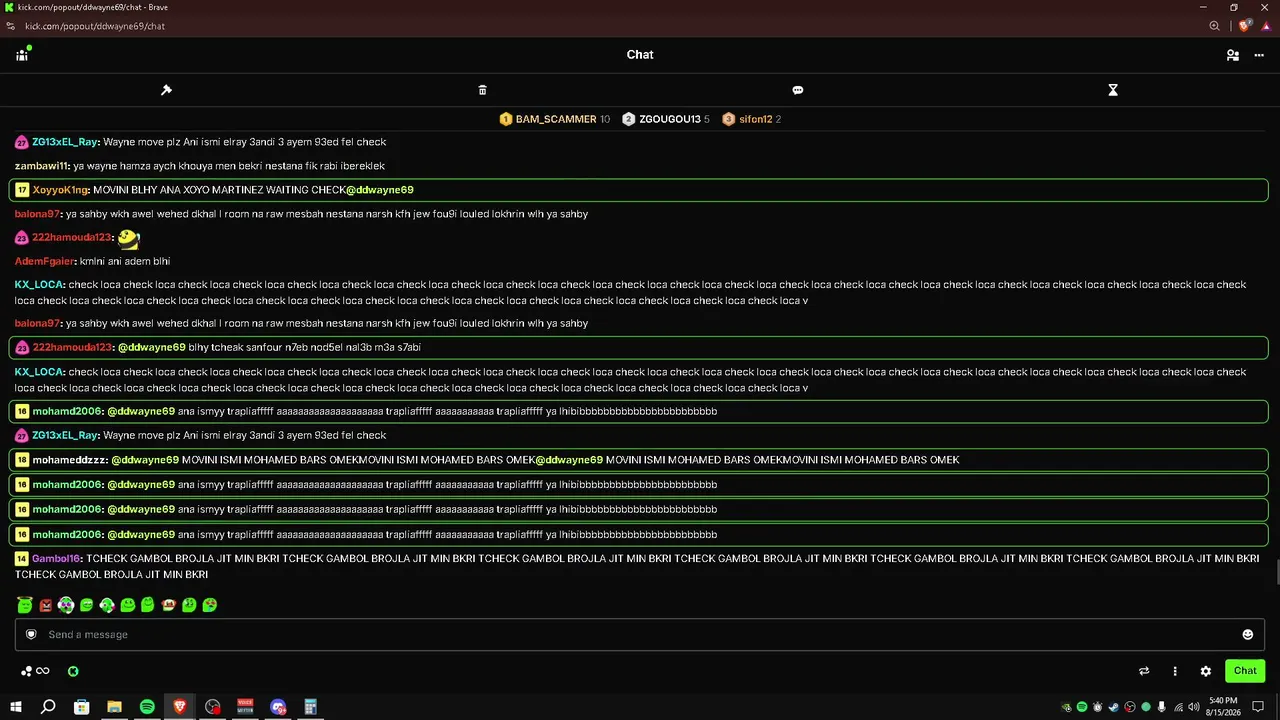Screen dimensions: 1280x720
Task: Select the trash deleted messages tab
Action: click(x=482, y=90)
